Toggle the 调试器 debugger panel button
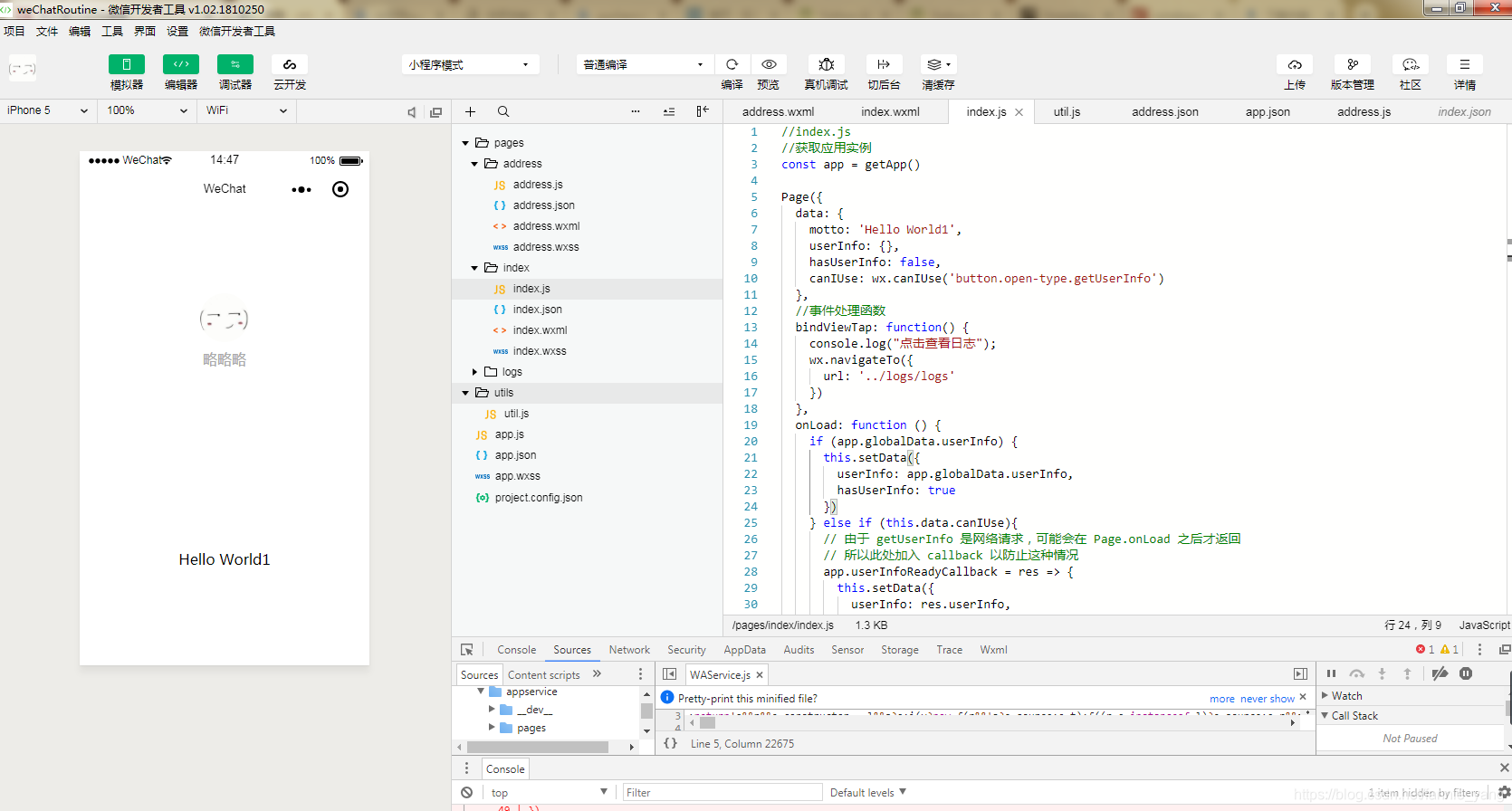 point(235,64)
